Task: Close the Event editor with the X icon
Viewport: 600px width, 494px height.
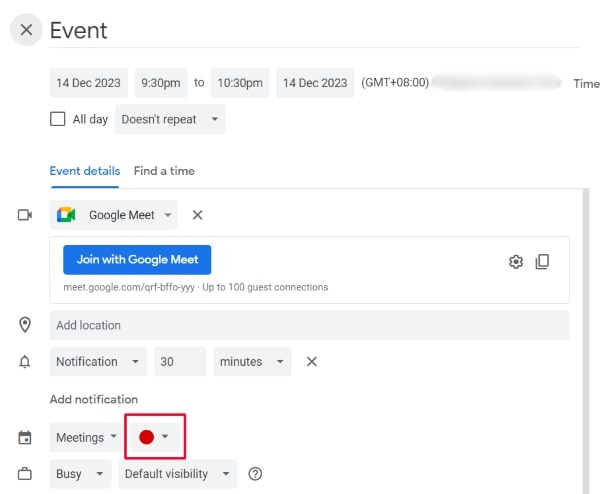Action: 26,30
